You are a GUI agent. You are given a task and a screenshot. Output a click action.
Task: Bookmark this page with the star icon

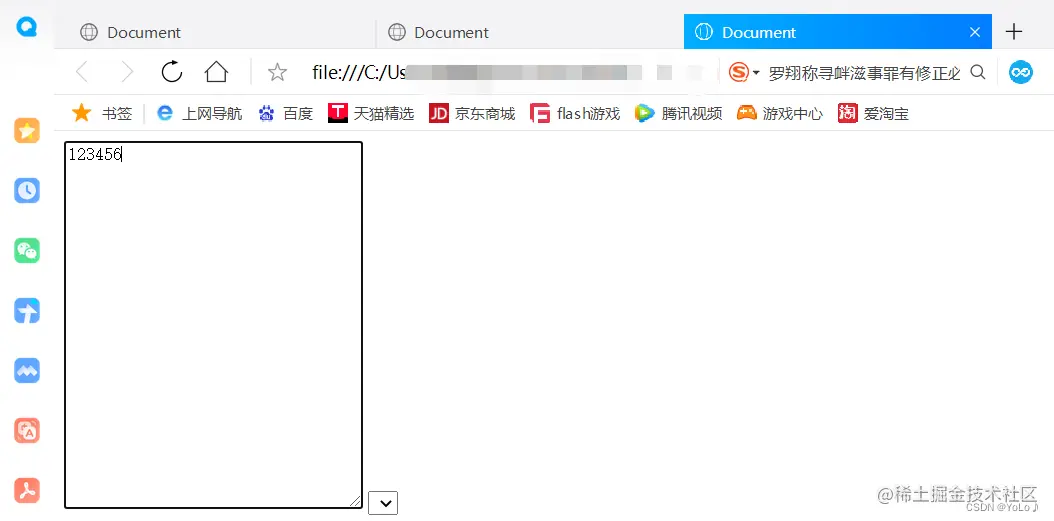click(x=277, y=73)
